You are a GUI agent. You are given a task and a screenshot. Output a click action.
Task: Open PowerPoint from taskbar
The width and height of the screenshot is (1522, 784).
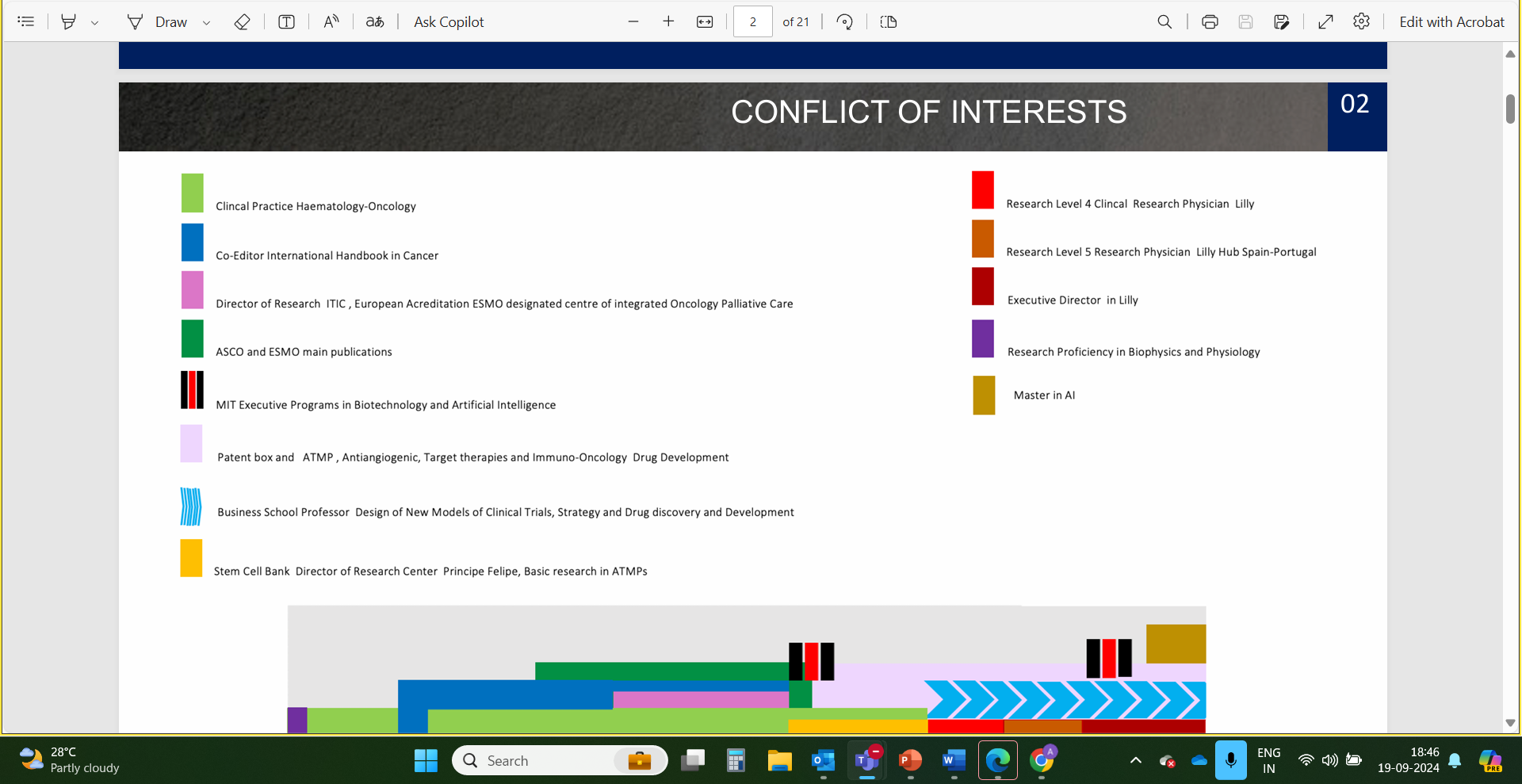[910, 761]
